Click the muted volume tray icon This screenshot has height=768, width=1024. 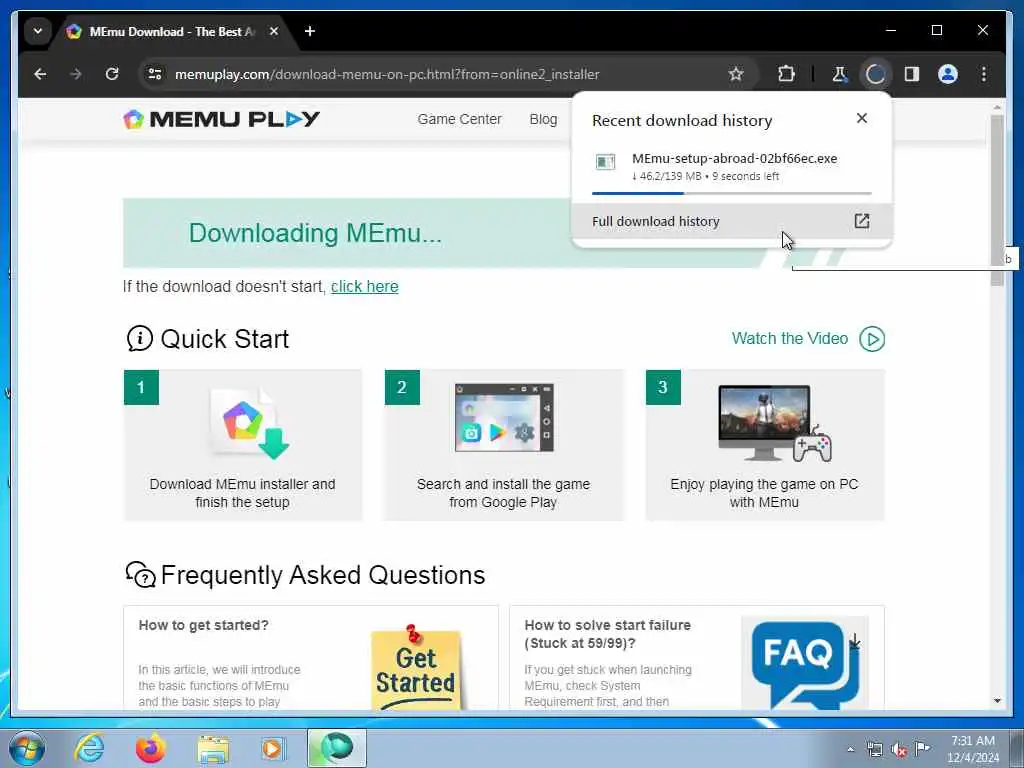tap(899, 750)
